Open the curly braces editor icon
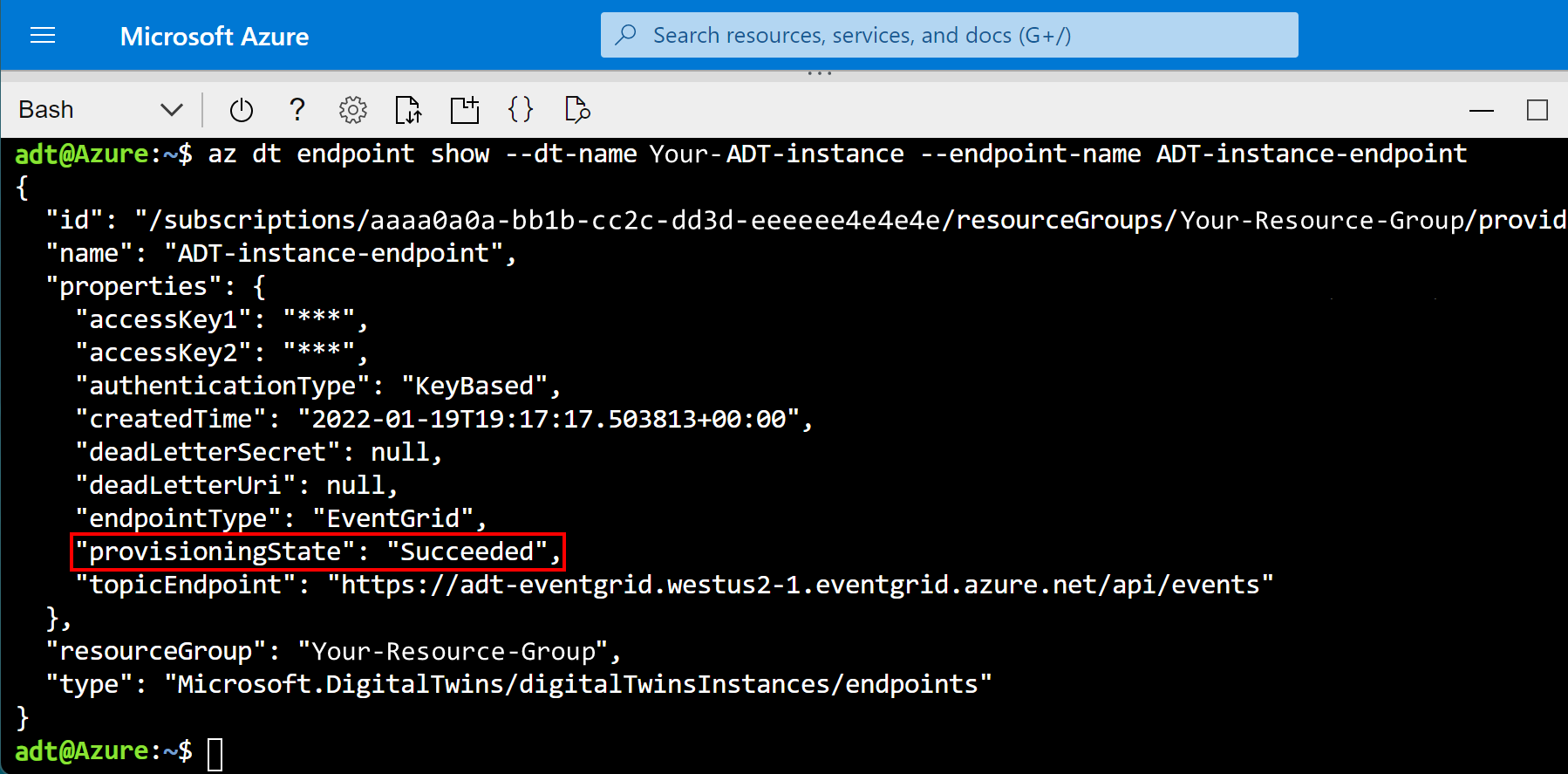Viewport: 1568px width, 774px height. tap(521, 110)
